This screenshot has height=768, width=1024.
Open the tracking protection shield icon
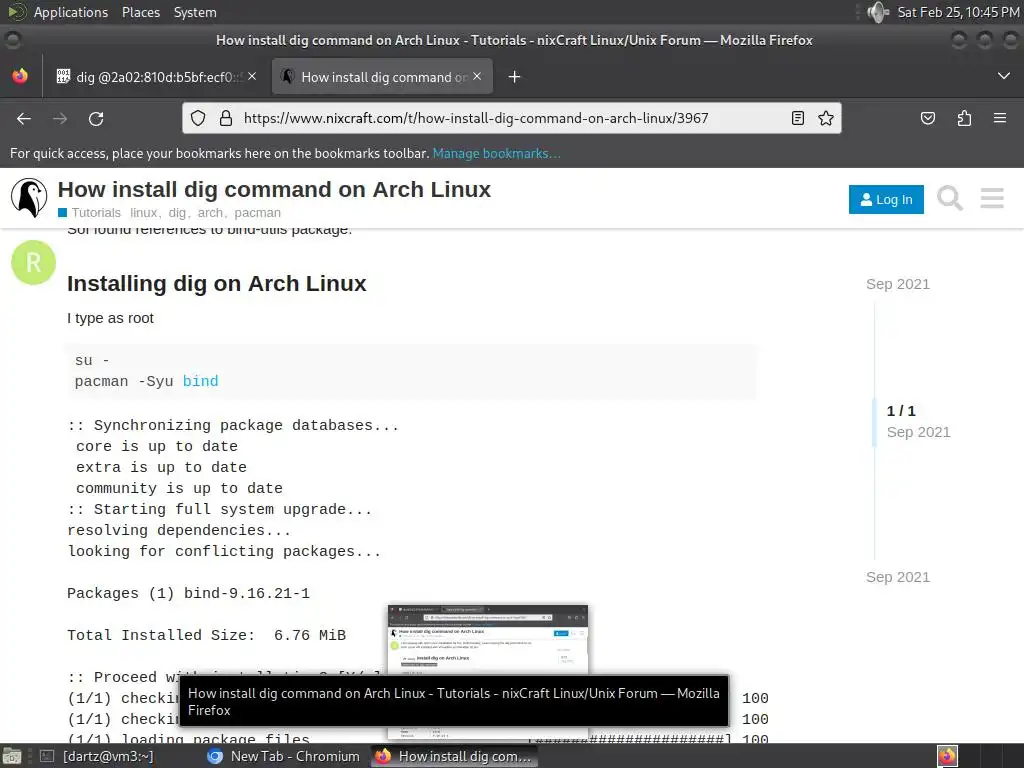pos(198,118)
